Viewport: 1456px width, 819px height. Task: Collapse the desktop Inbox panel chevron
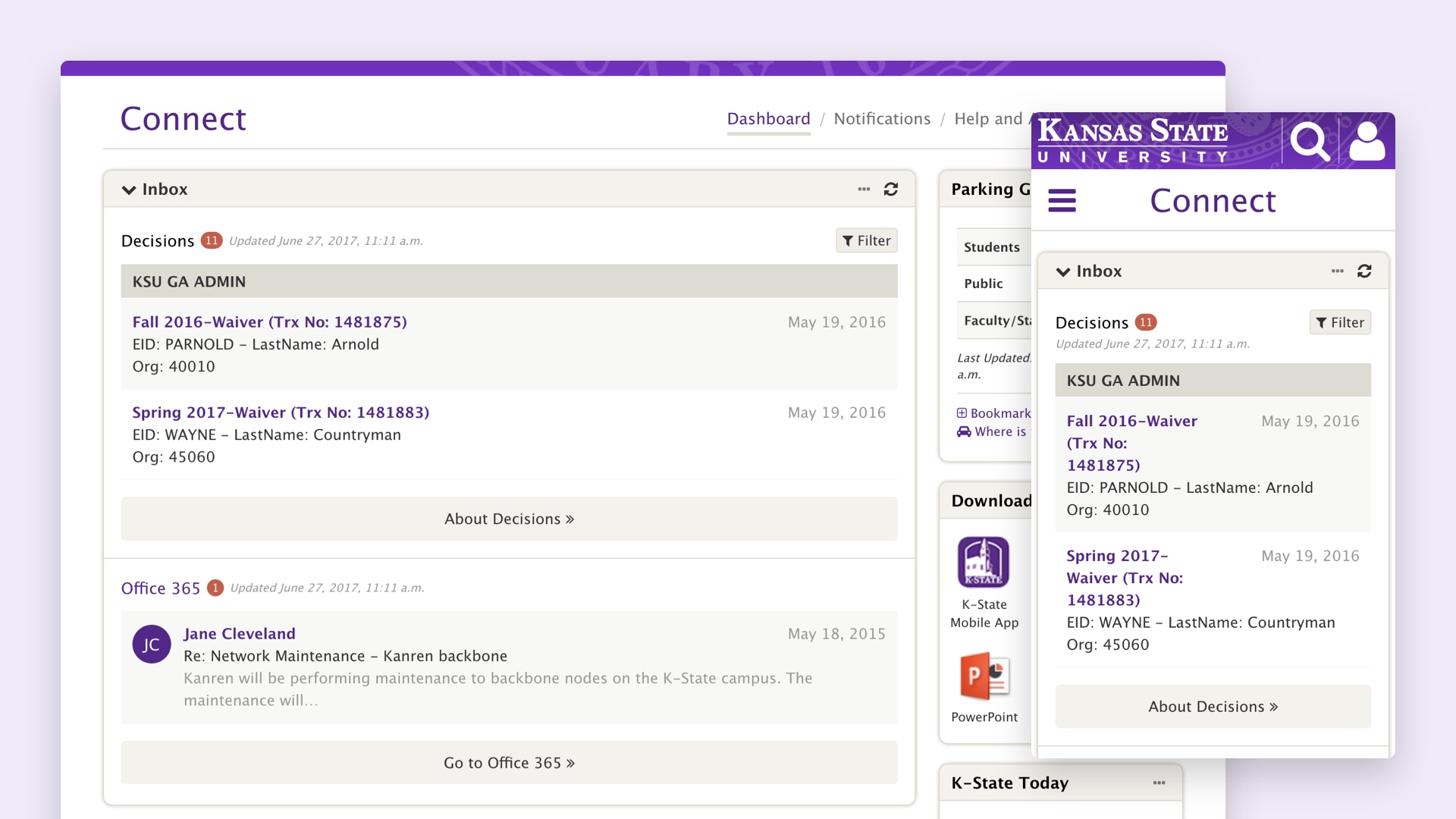[x=129, y=190]
